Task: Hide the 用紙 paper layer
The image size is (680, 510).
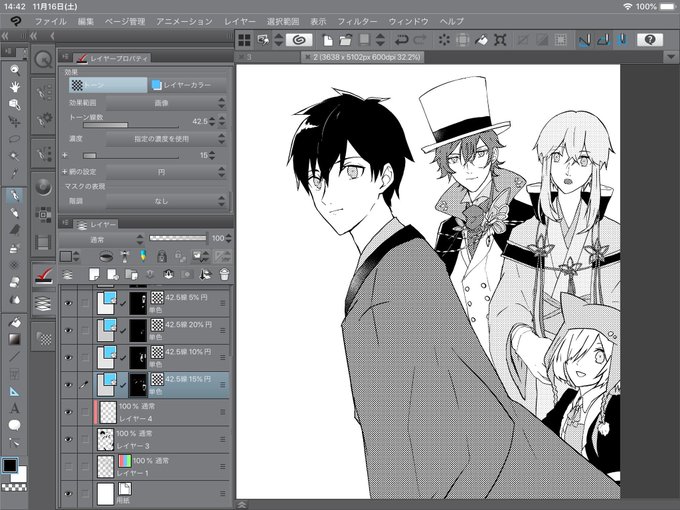Action: 68,494
